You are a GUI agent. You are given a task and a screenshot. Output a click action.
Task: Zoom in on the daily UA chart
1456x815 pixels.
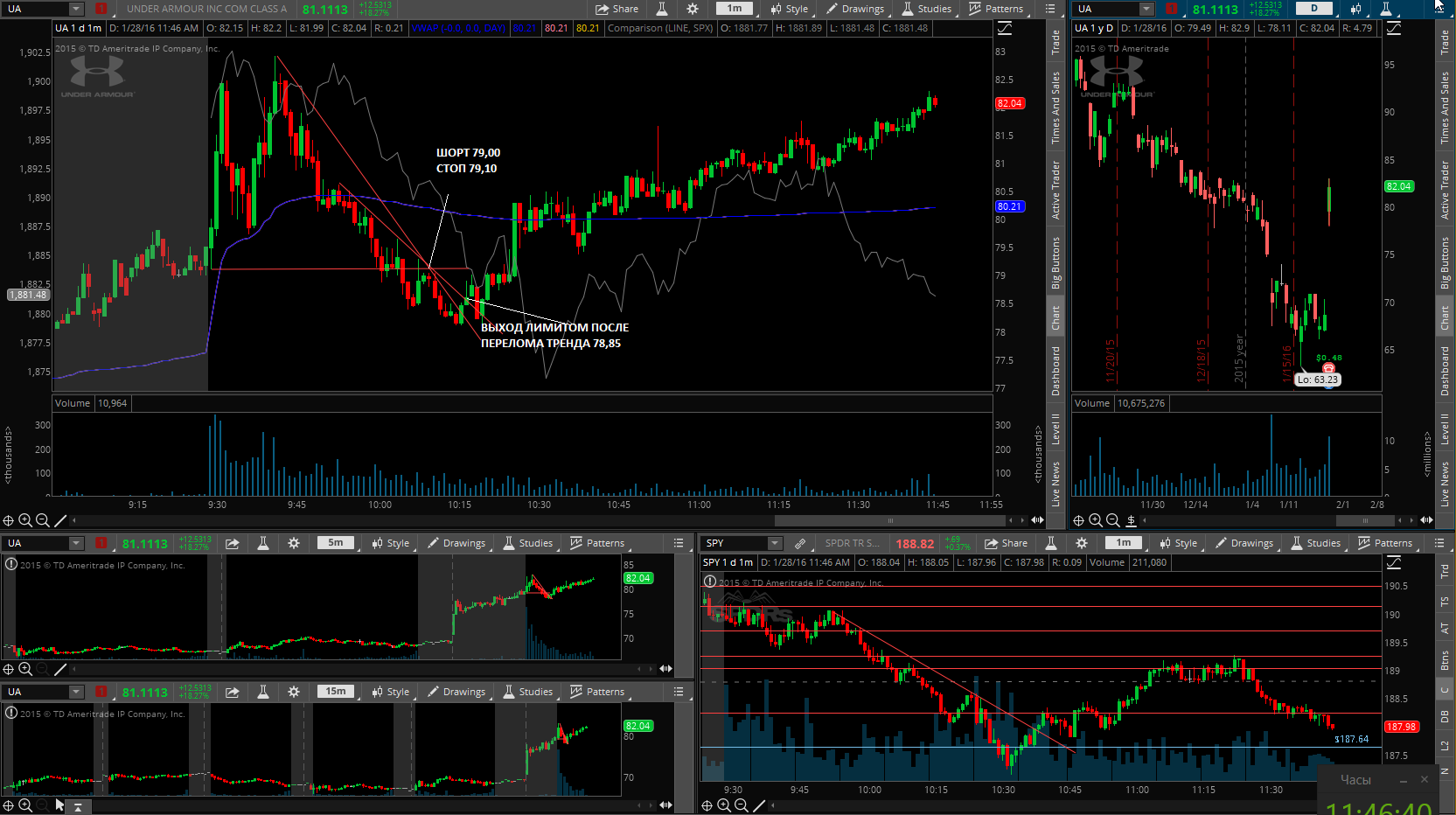(x=1096, y=520)
